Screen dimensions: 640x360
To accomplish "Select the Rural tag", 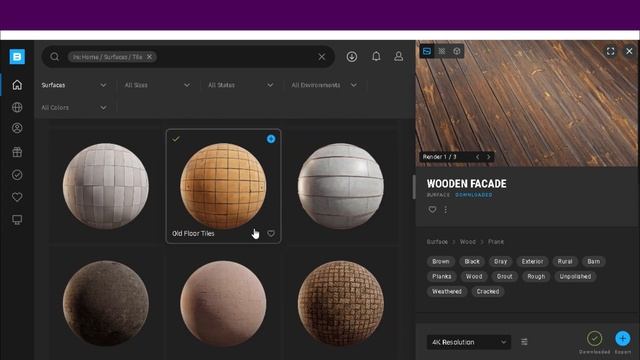I will (565, 261).
